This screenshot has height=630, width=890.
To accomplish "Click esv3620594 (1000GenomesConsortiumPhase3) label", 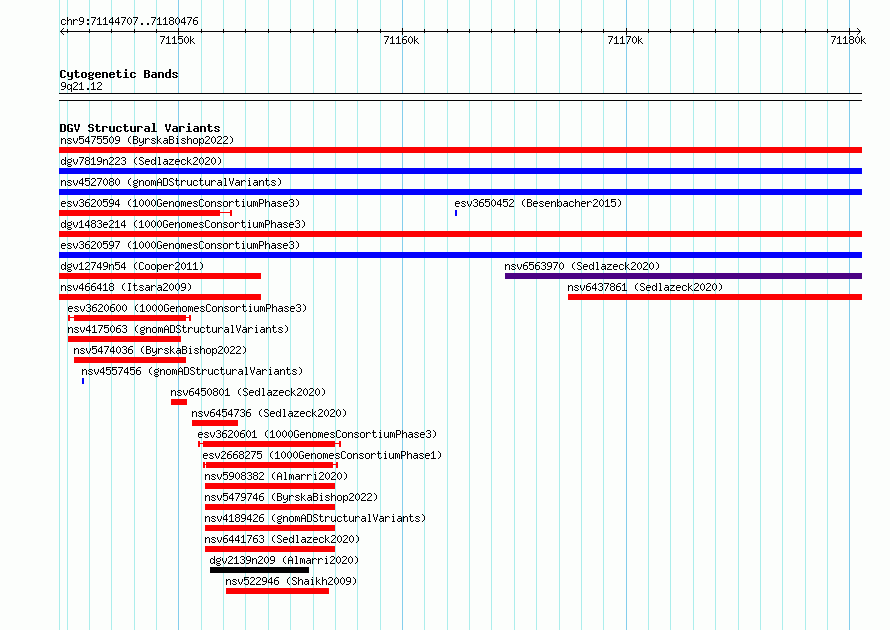I will pyautogui.click(x=180, y=203).
